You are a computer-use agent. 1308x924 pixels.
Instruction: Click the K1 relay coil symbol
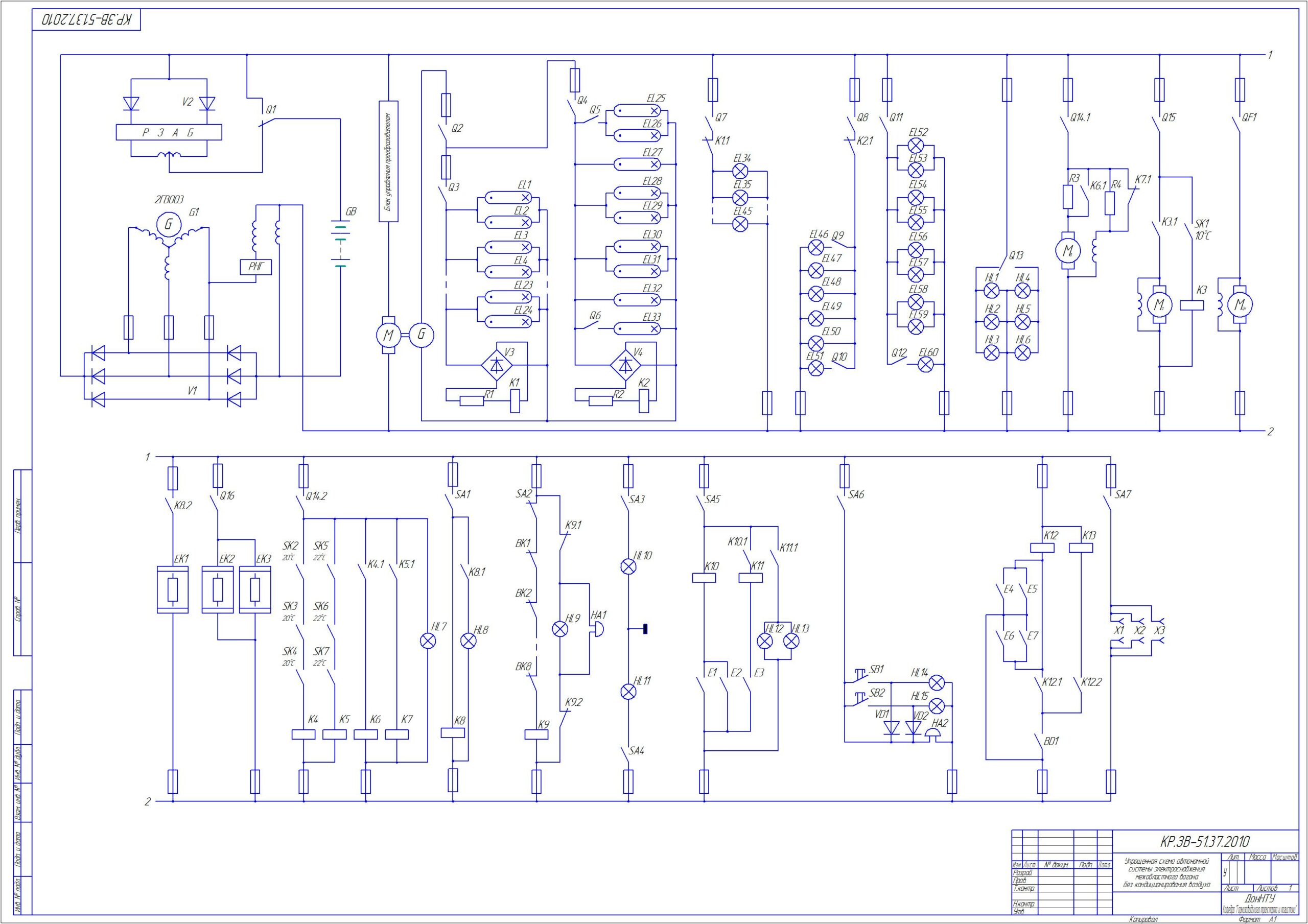point(515,401)
